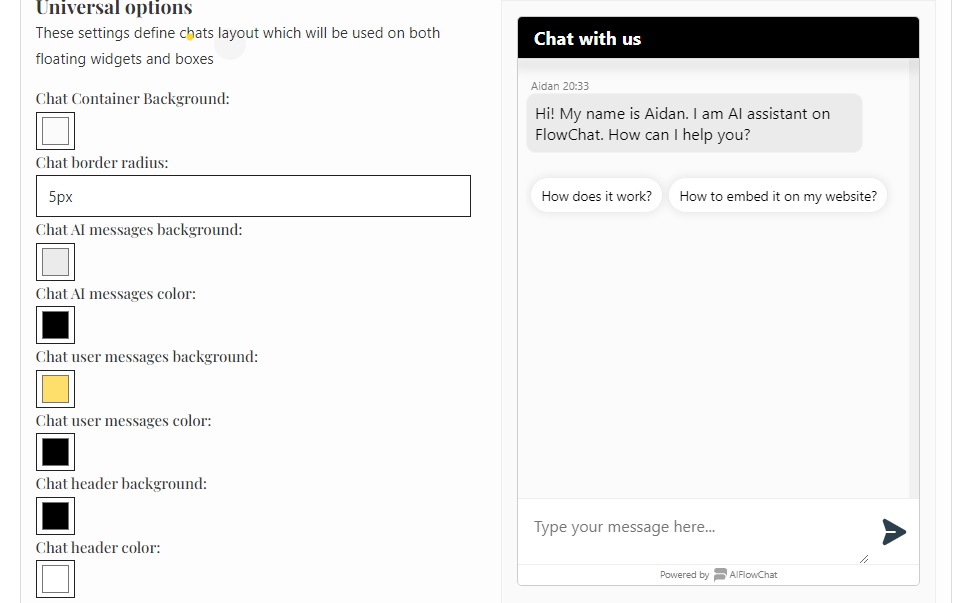Screen dimensions: 954x603
Task: Click the "How to embed it" quick reply
Action: point(778,195)
